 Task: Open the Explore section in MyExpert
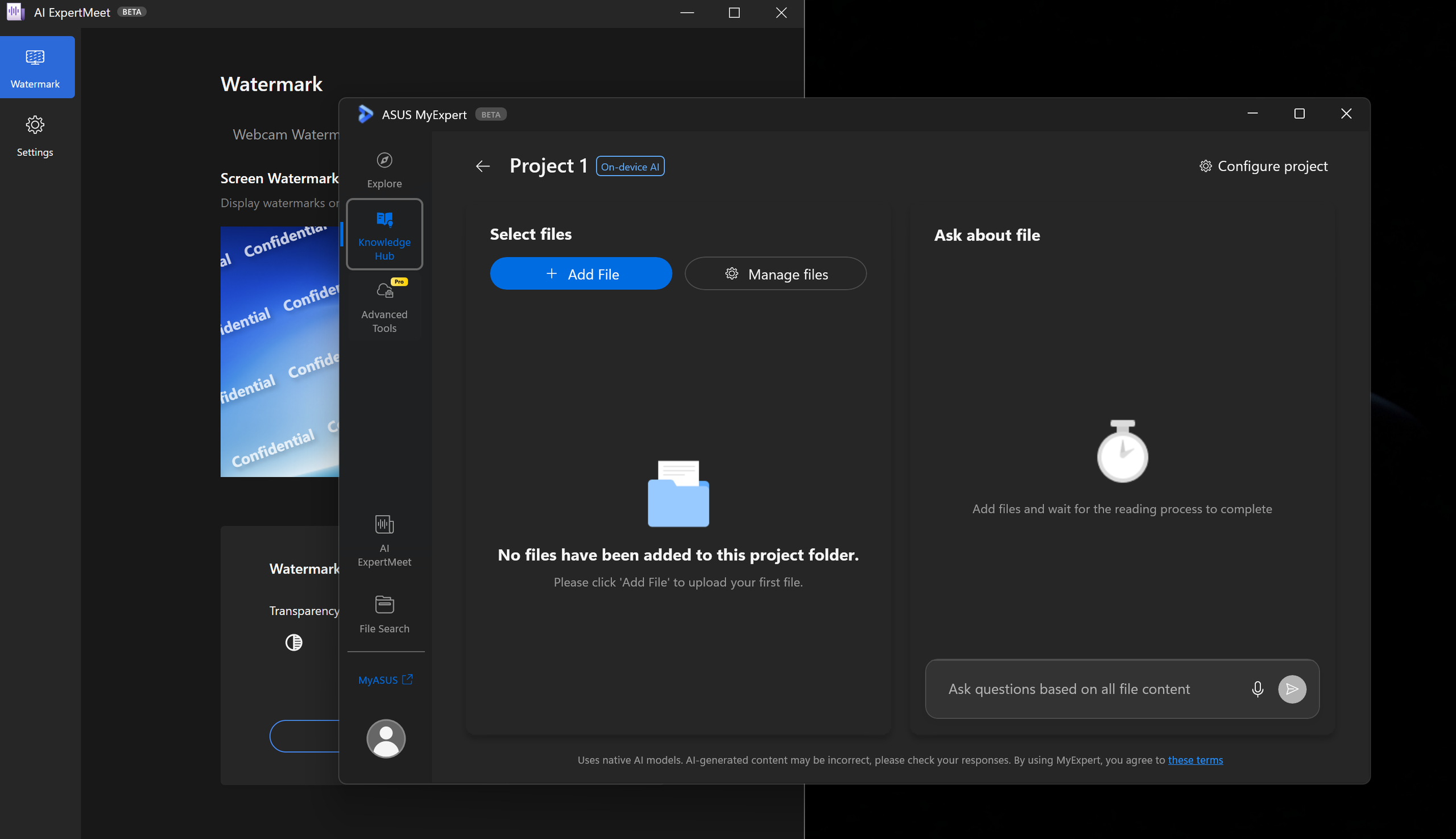(x=384, y=170)
